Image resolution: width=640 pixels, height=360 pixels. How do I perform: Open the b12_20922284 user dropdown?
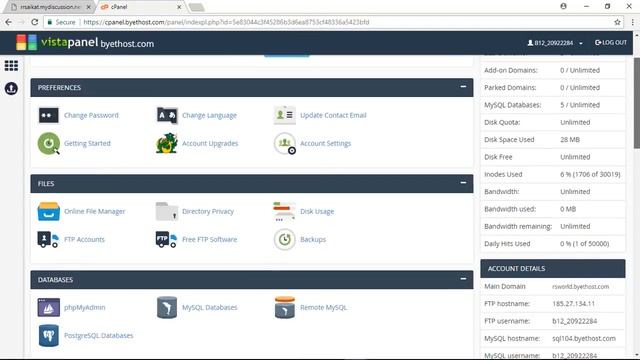coord(555,43)
